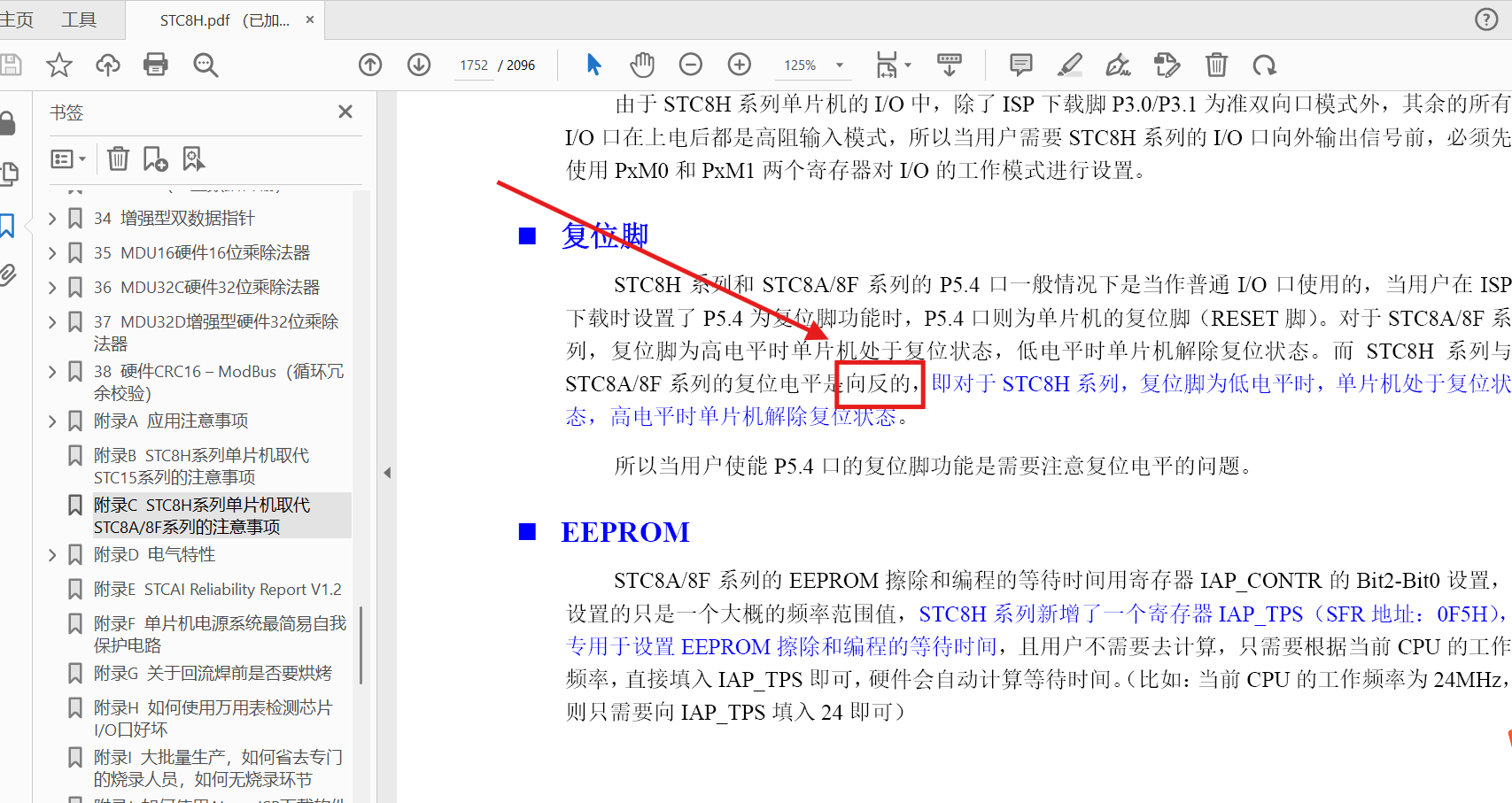
Task: Open the help question mark
Action: pyautogui.click(x=1486, y=19)
